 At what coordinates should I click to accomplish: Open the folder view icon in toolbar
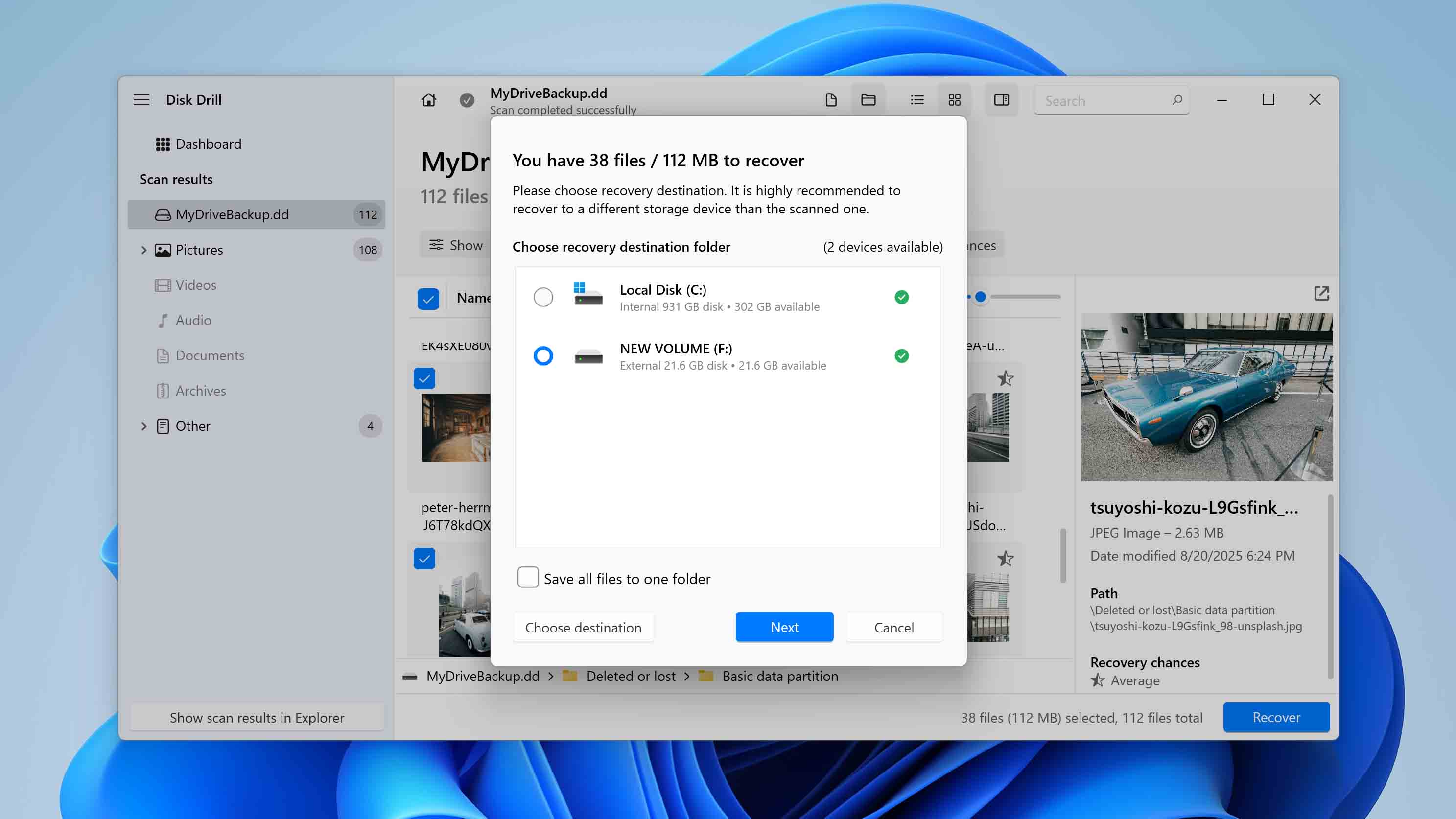point(868,99)
